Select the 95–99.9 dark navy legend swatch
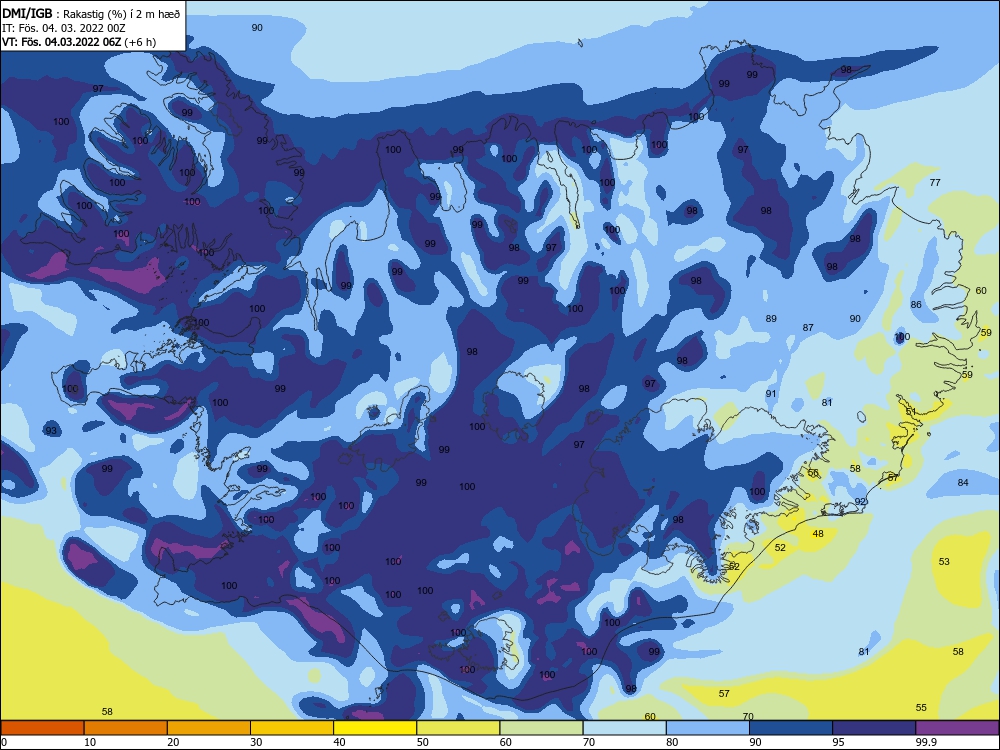This screenshot has width=1000, height=750. (874, 728)
